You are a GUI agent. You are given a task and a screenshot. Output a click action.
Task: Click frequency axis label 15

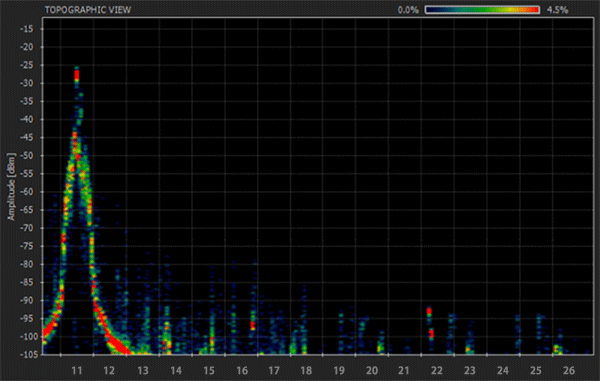(209, 370)
